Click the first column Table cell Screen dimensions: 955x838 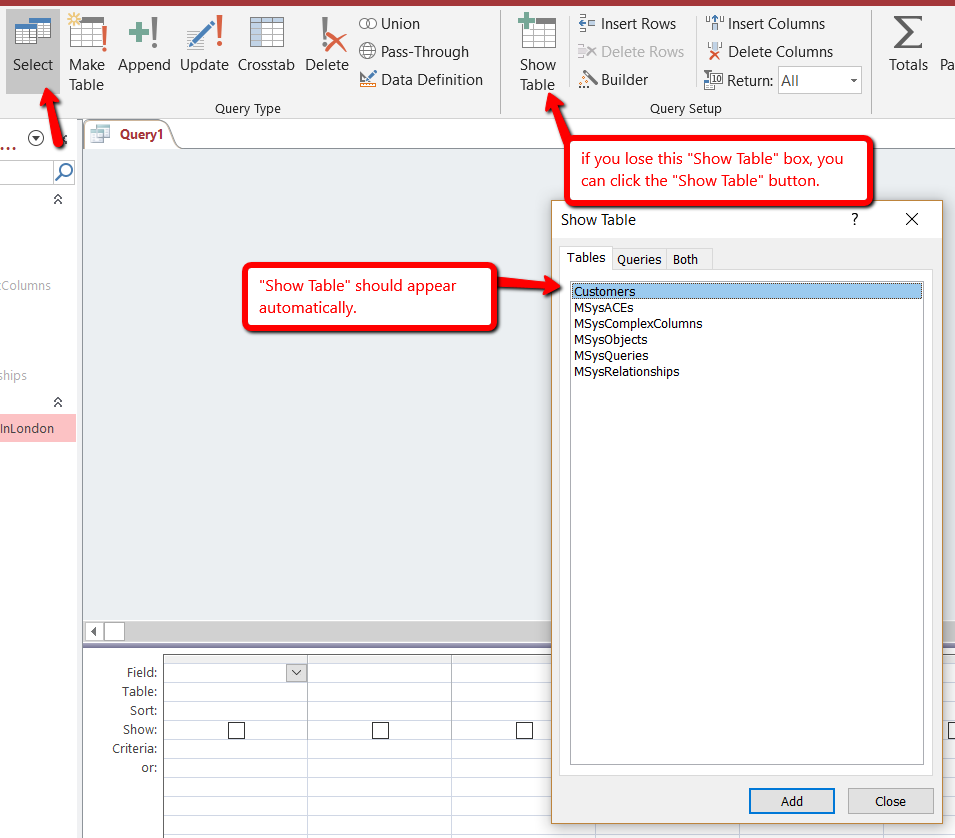pos(236,692)
